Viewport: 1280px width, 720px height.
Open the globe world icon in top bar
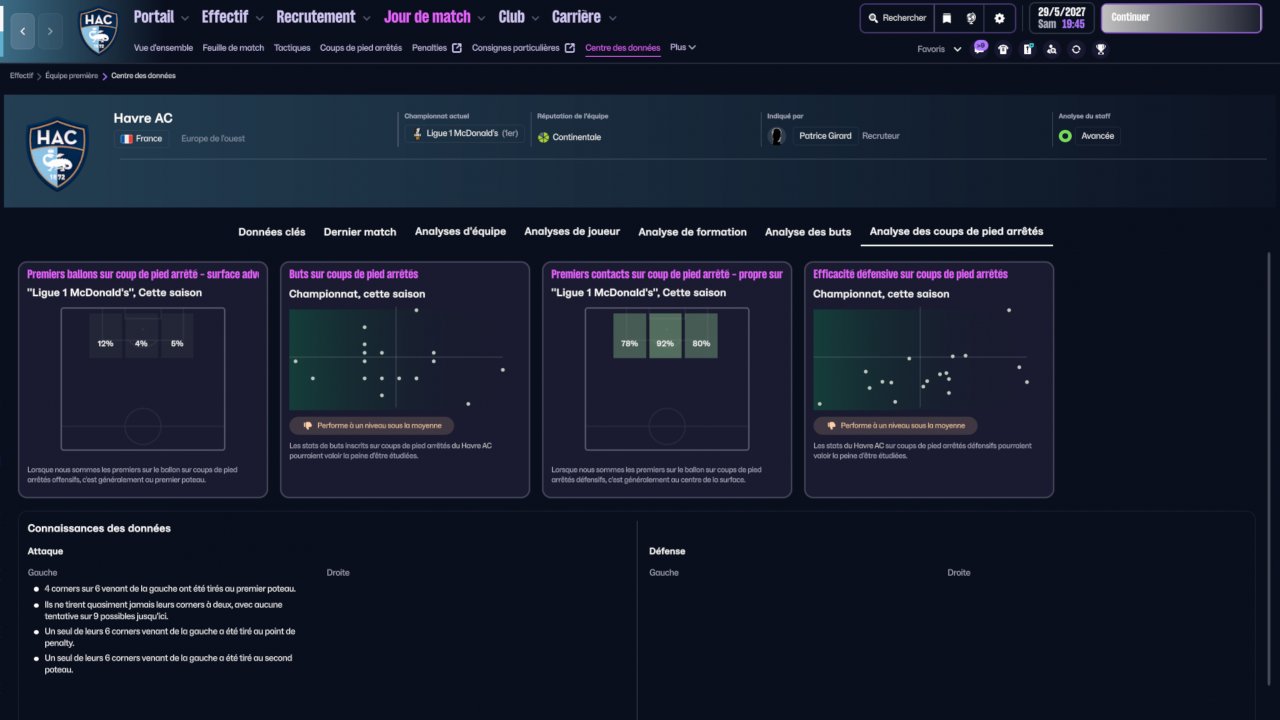pyautogui.click(x=971, y=18)
